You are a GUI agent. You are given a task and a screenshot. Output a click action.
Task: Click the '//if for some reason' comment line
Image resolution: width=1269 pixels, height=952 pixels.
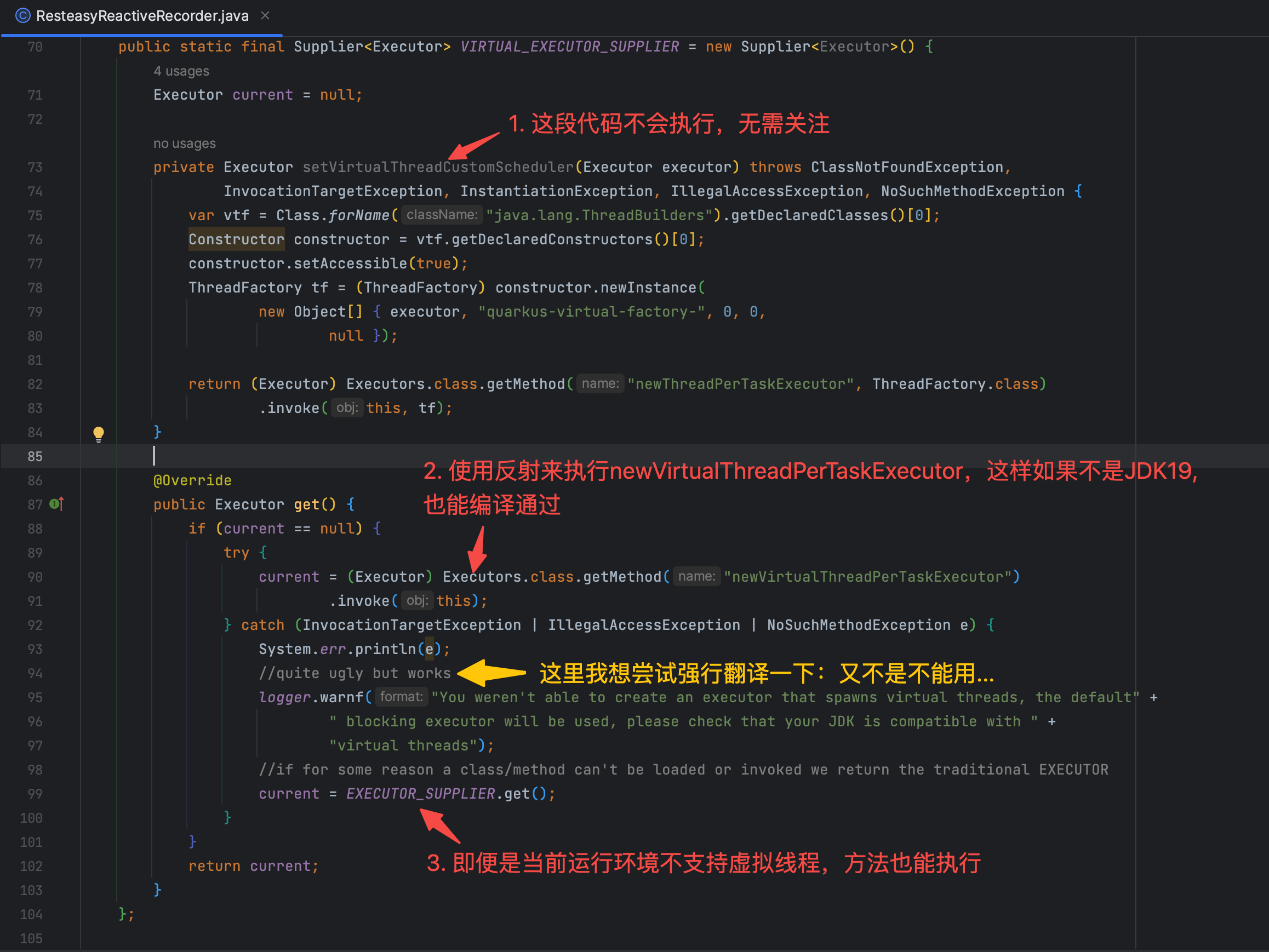683,769
